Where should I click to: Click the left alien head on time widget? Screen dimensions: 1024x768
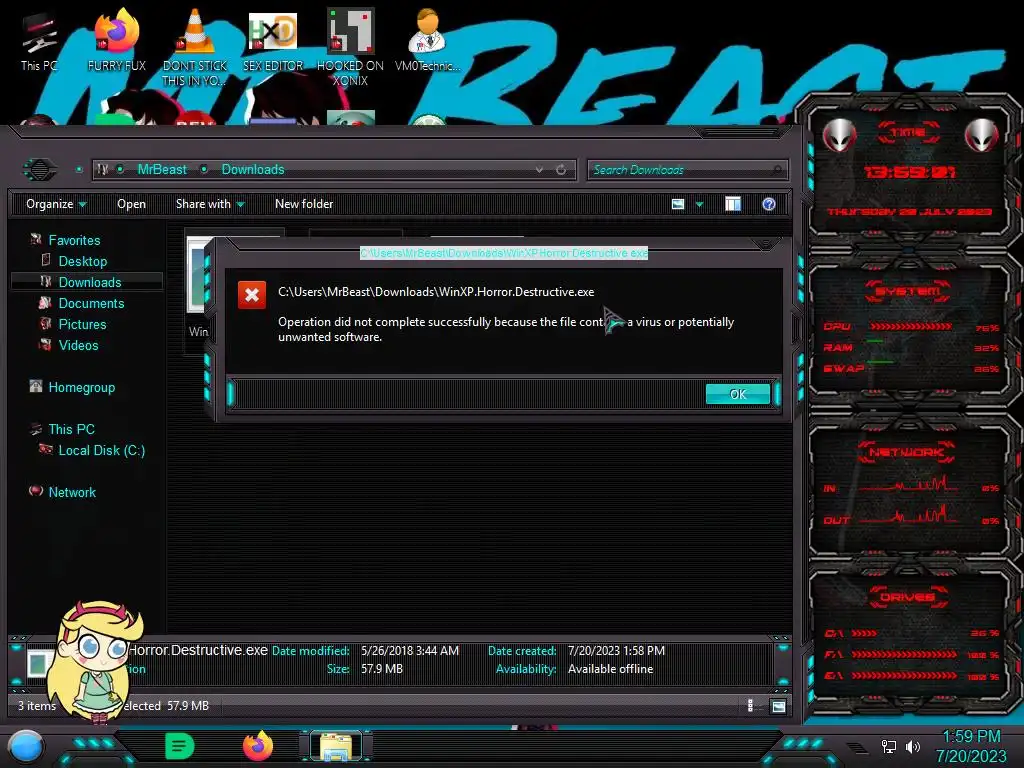(x=839, y=135)
